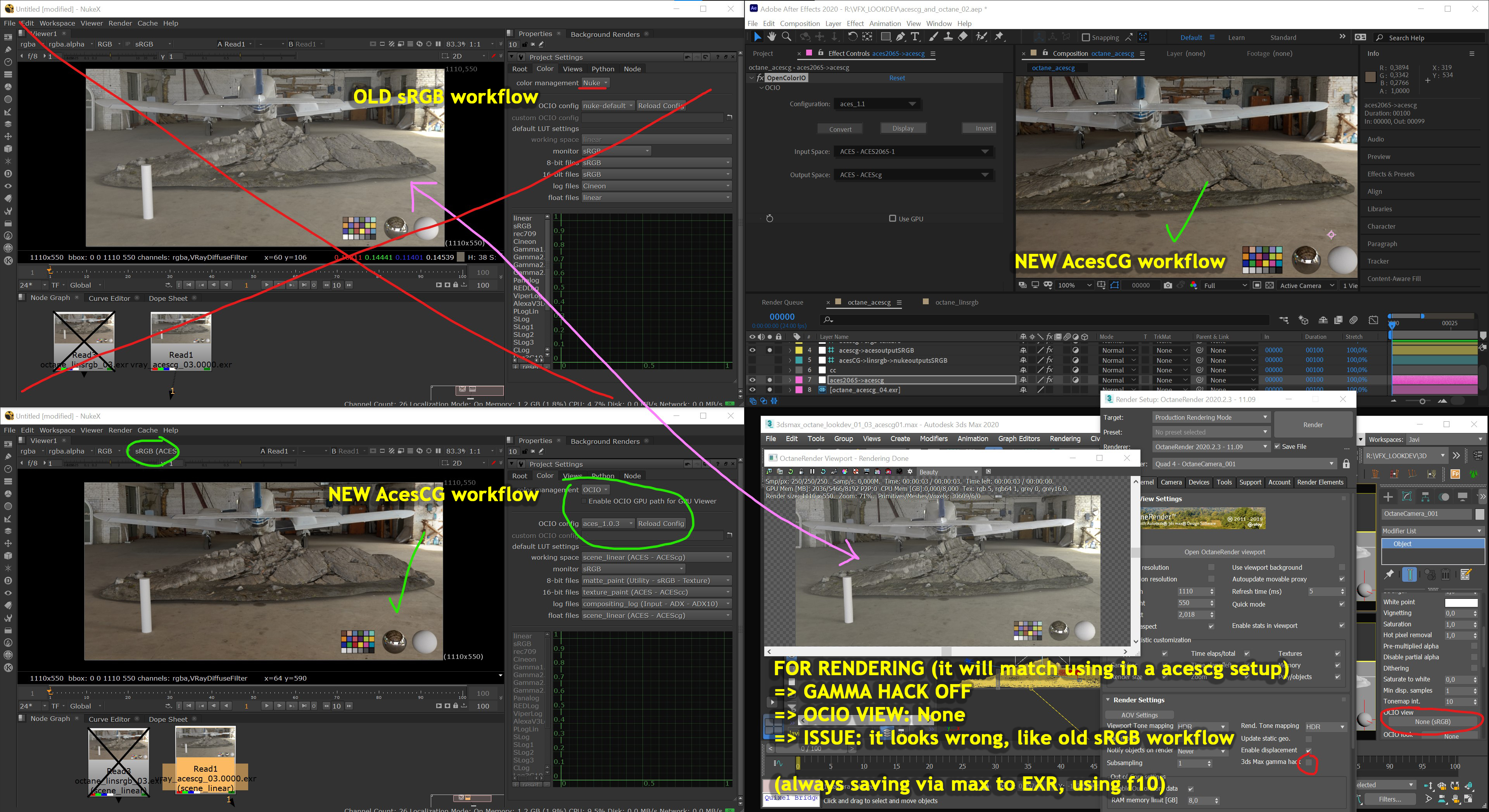The height and width of the screenshot is (812, 1489).
Task: Select the Puppet Pin tool in After Effects
Action: (999, 37)
